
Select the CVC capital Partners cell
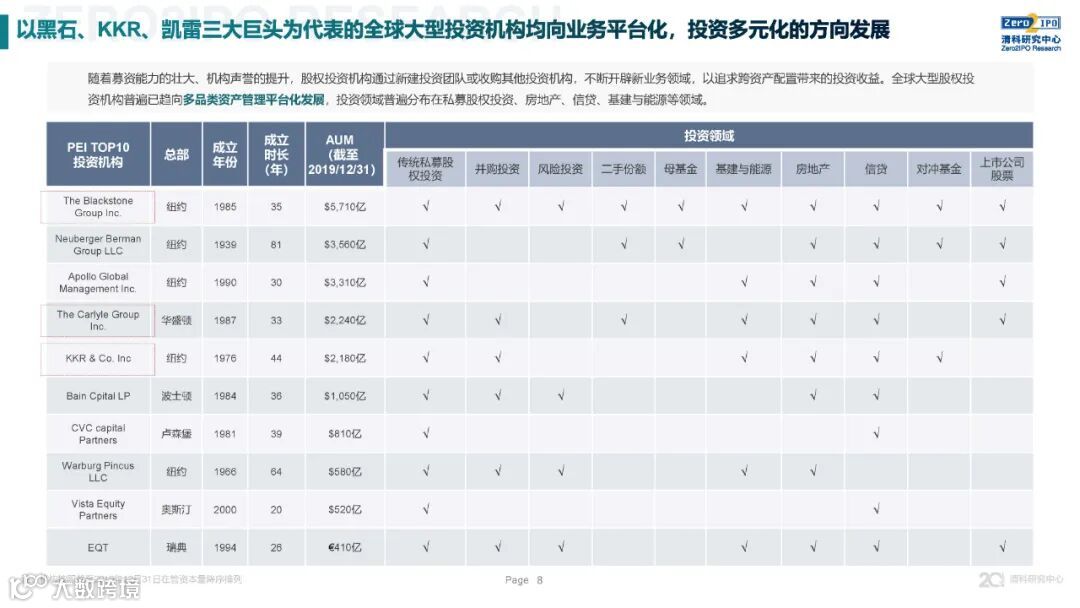tap(98, 434)
